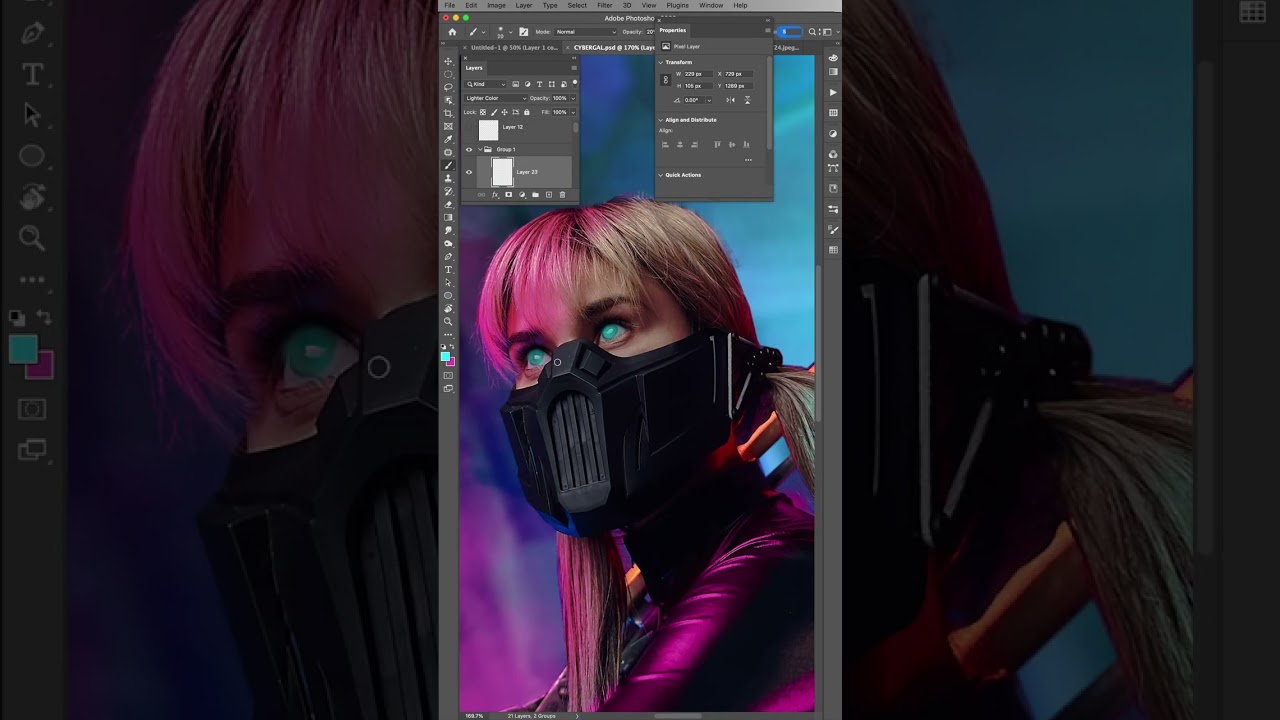Open the Image menu
The height and width of the screenshot is (720, 1280).
(x=496, y=5)
